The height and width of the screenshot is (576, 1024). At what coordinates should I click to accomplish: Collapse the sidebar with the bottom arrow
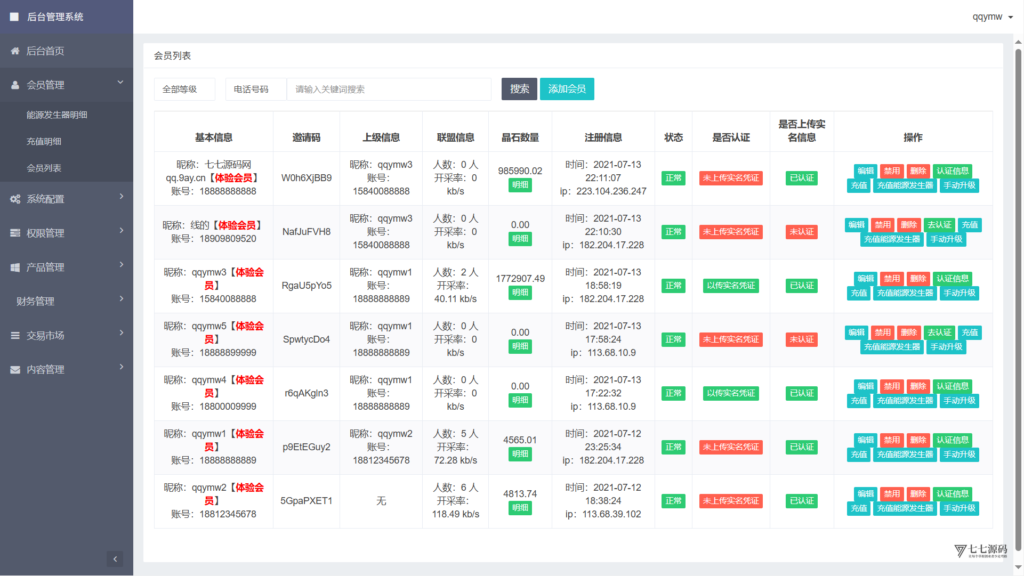(x=115, y=559)
